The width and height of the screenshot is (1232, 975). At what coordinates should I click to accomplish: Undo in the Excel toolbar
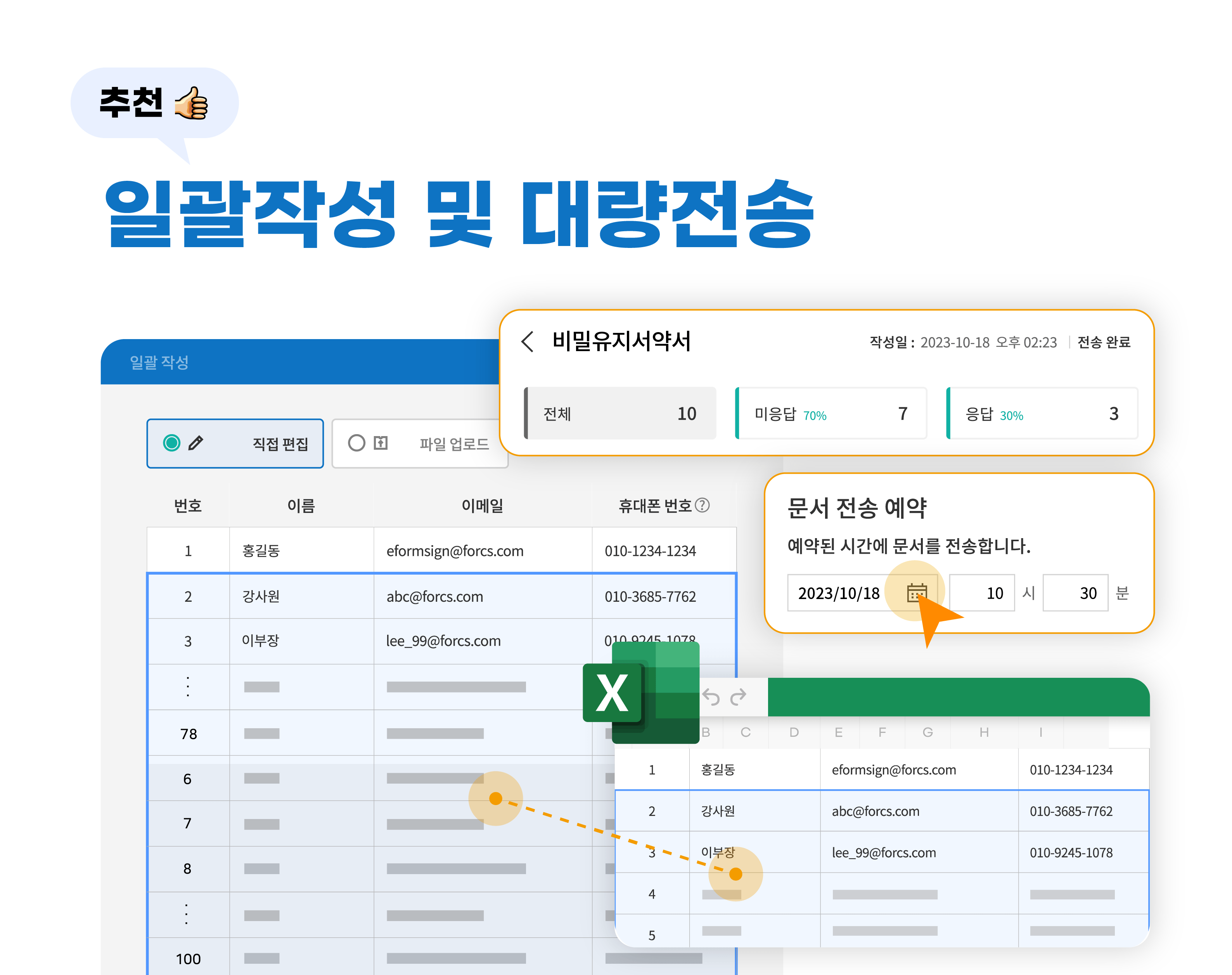(711, 697)
